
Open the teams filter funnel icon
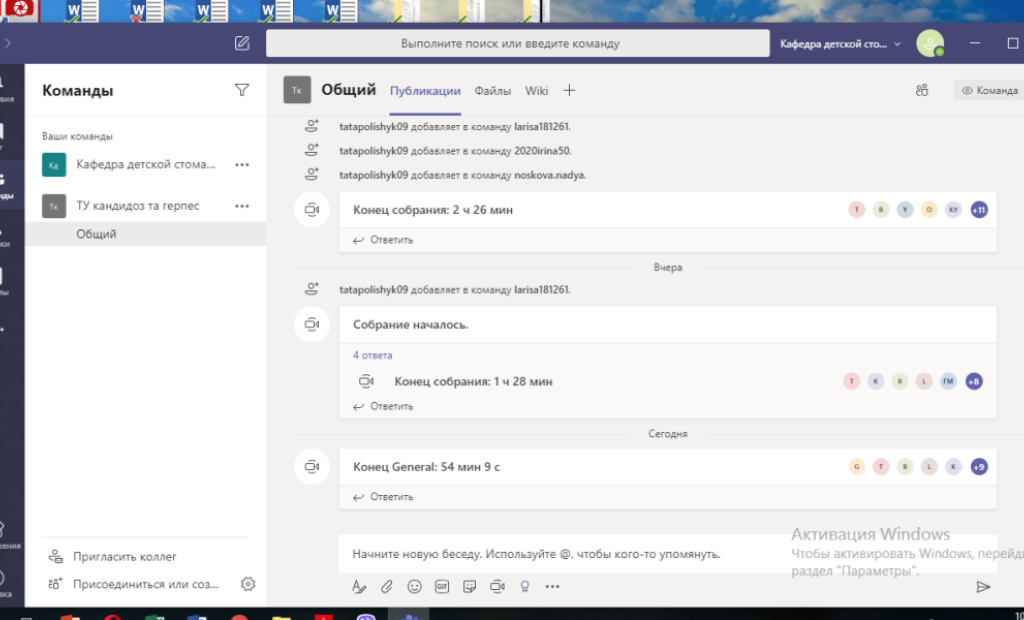click(242, 90)
